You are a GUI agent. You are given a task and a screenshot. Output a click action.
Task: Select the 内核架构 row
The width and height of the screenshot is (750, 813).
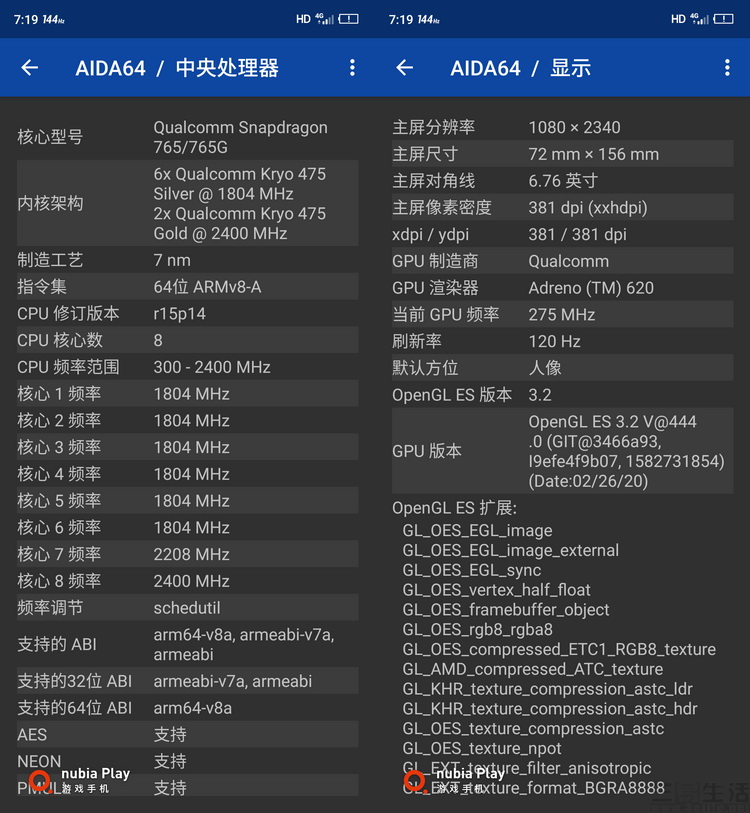[x=188, y=203]
